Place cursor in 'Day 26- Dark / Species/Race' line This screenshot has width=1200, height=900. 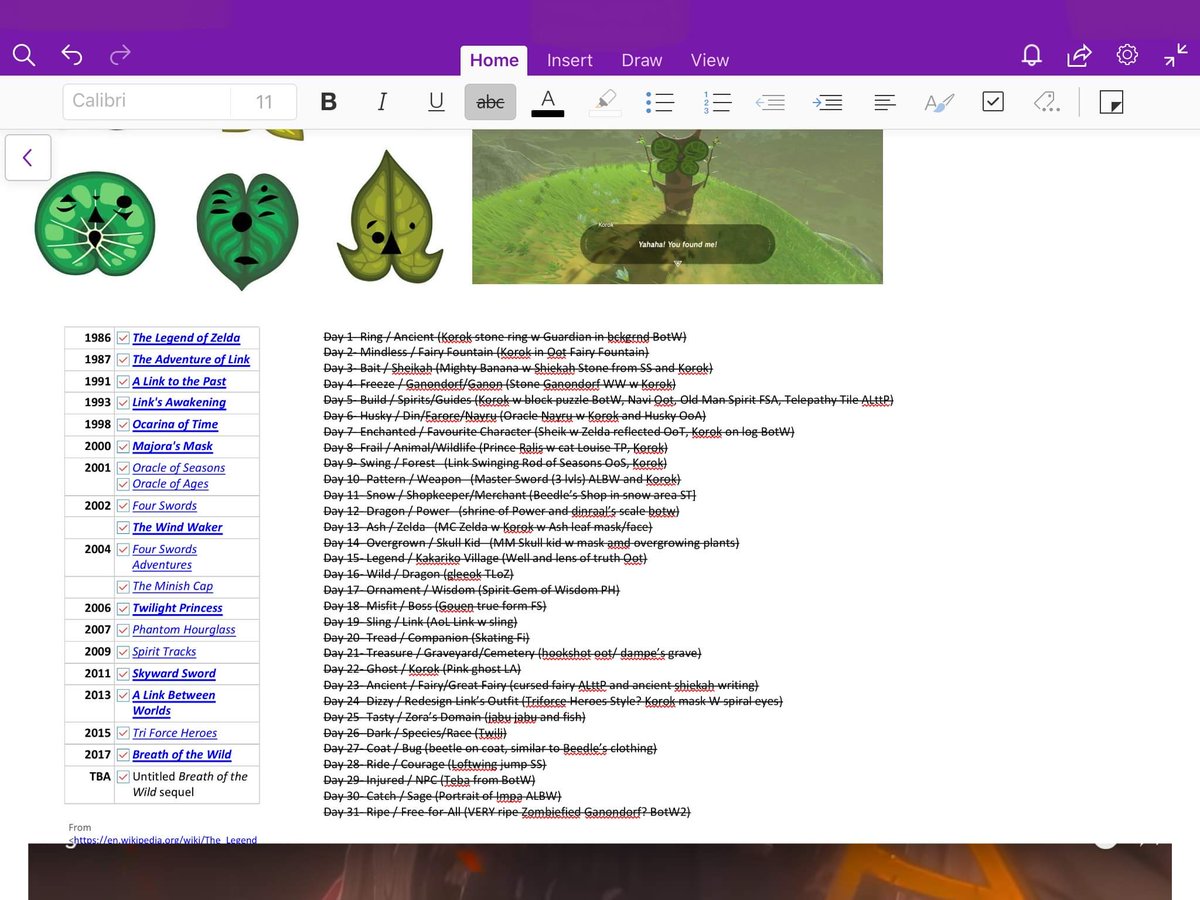(x=415, y=733)
